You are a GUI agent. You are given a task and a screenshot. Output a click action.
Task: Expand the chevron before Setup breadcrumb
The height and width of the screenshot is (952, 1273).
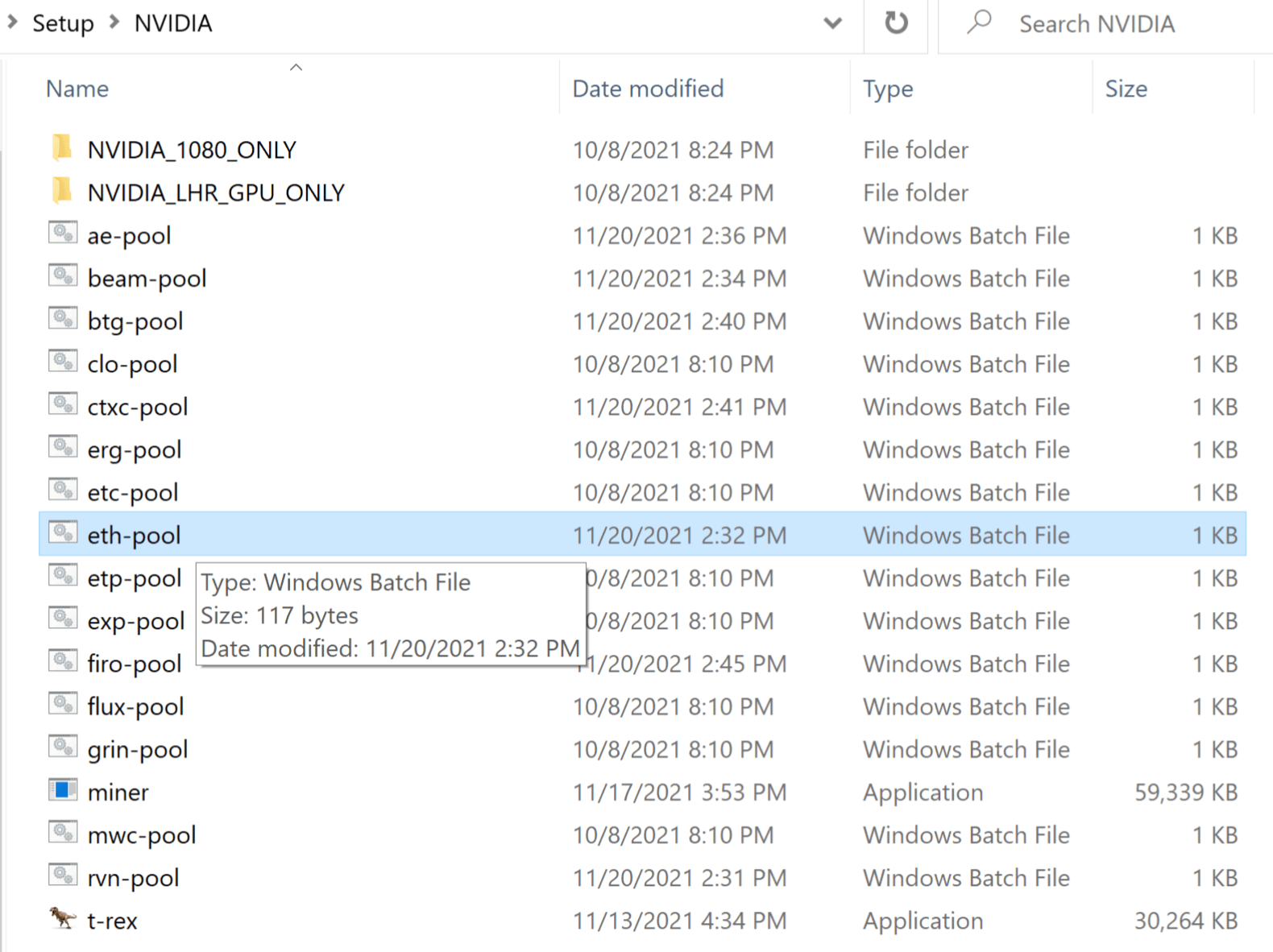(x=12, y=23)
